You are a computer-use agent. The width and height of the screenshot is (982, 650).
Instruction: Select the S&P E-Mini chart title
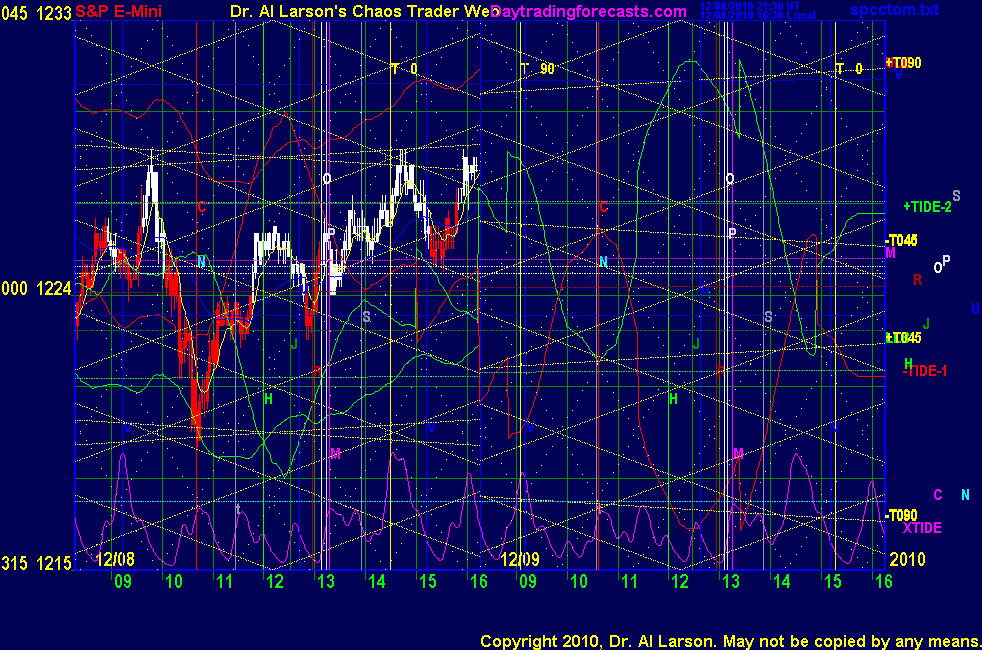(118, 11)
